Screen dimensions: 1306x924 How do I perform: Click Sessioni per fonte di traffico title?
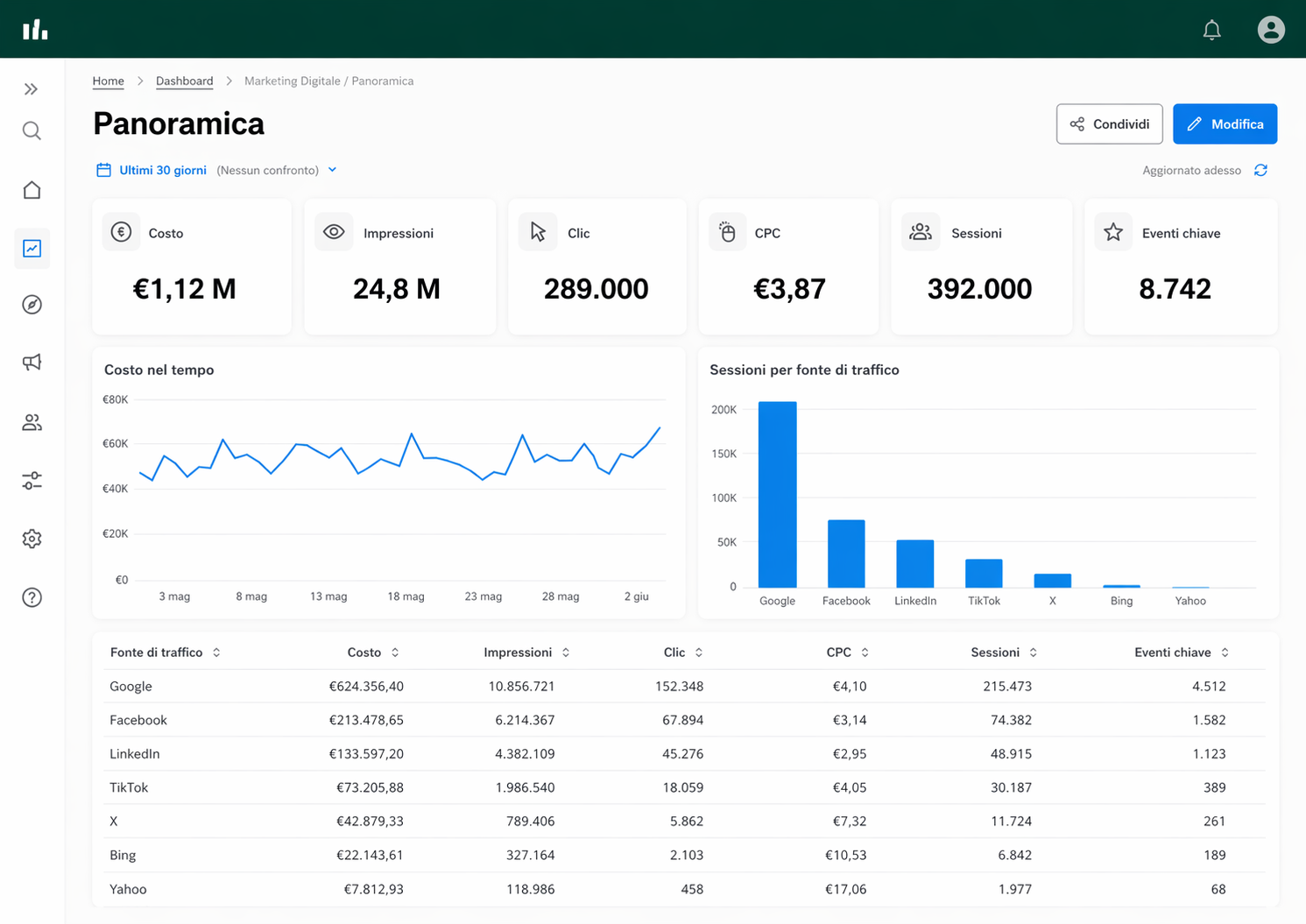coord(804,370)
